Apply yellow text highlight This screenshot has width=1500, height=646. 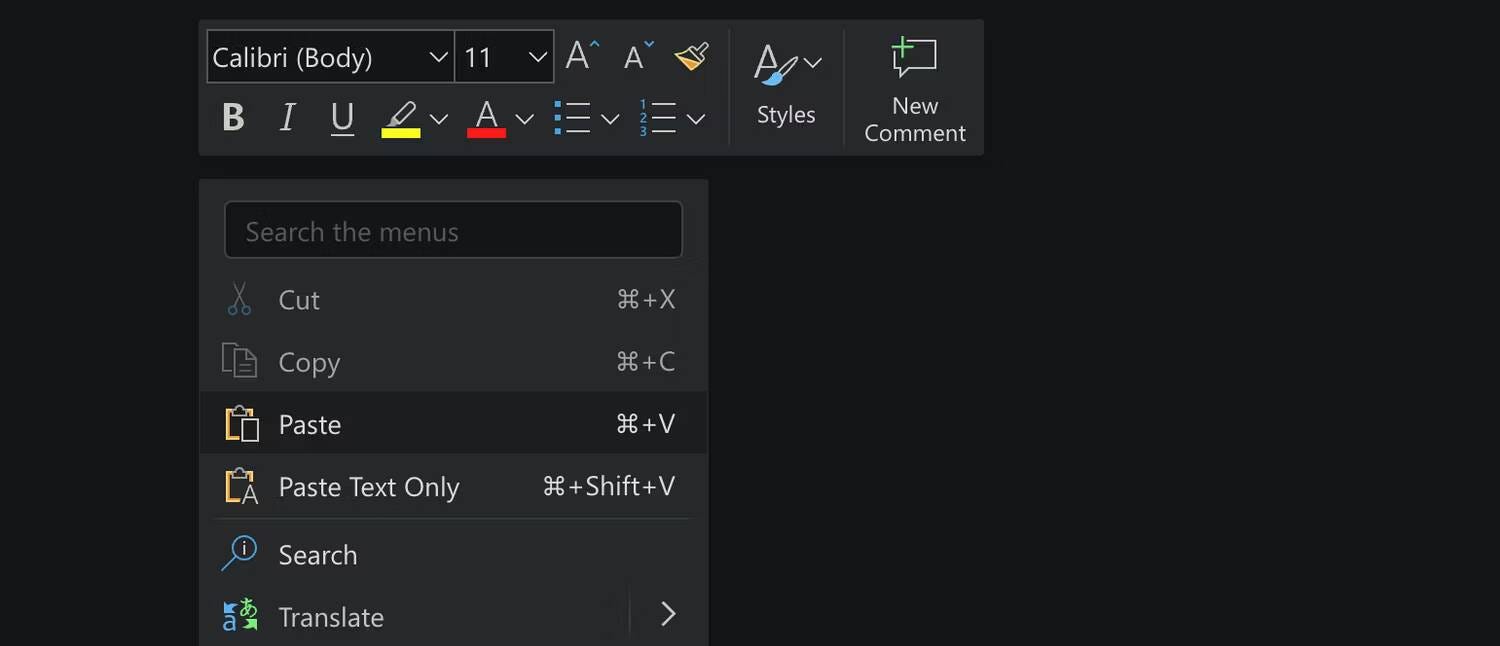point(399,117)
